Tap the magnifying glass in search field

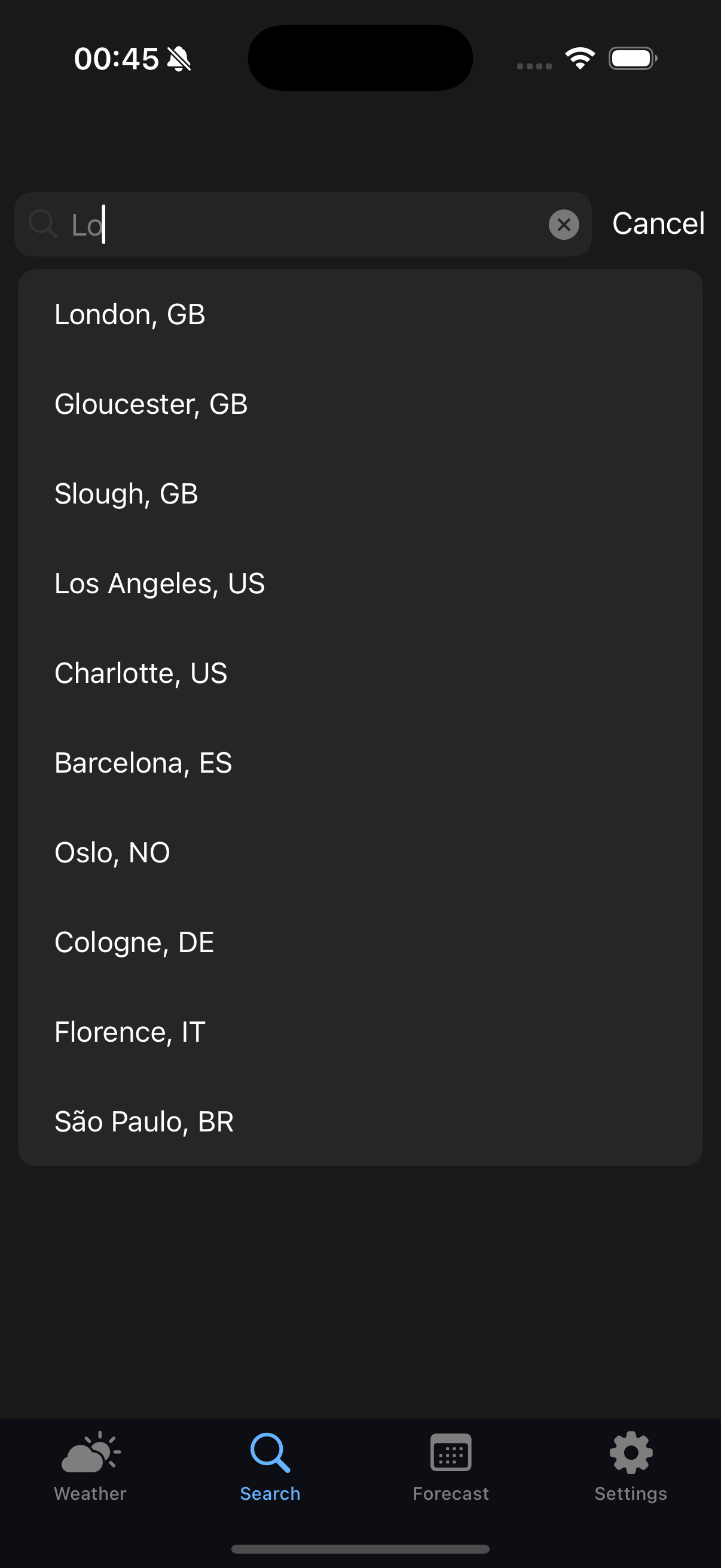click(x=42, y=225)
